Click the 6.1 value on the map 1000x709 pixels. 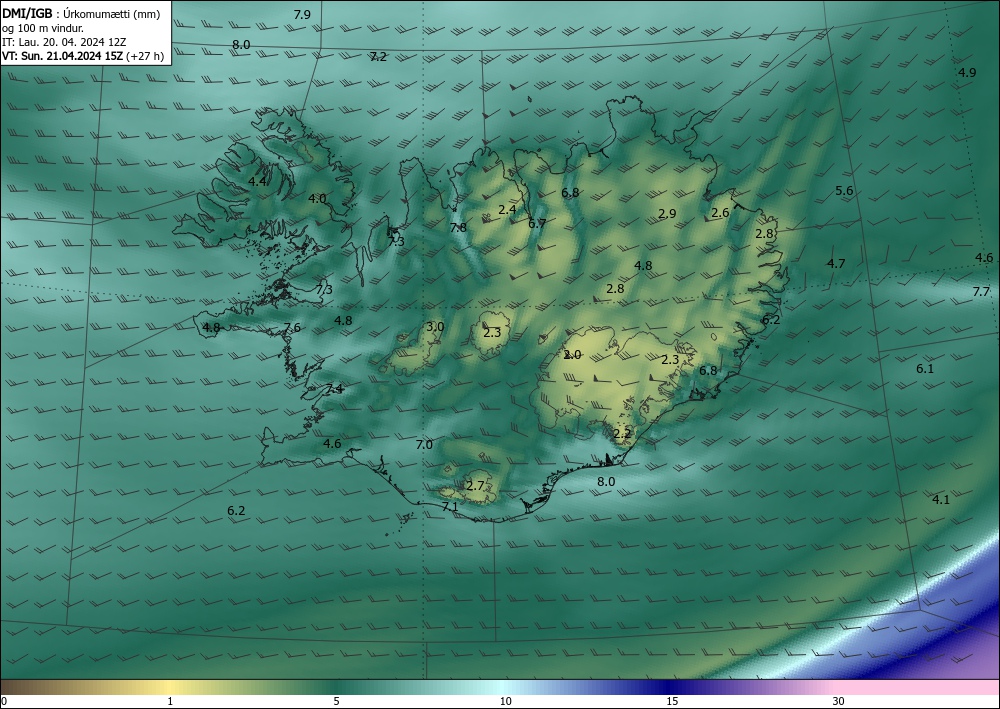point(925,369)
